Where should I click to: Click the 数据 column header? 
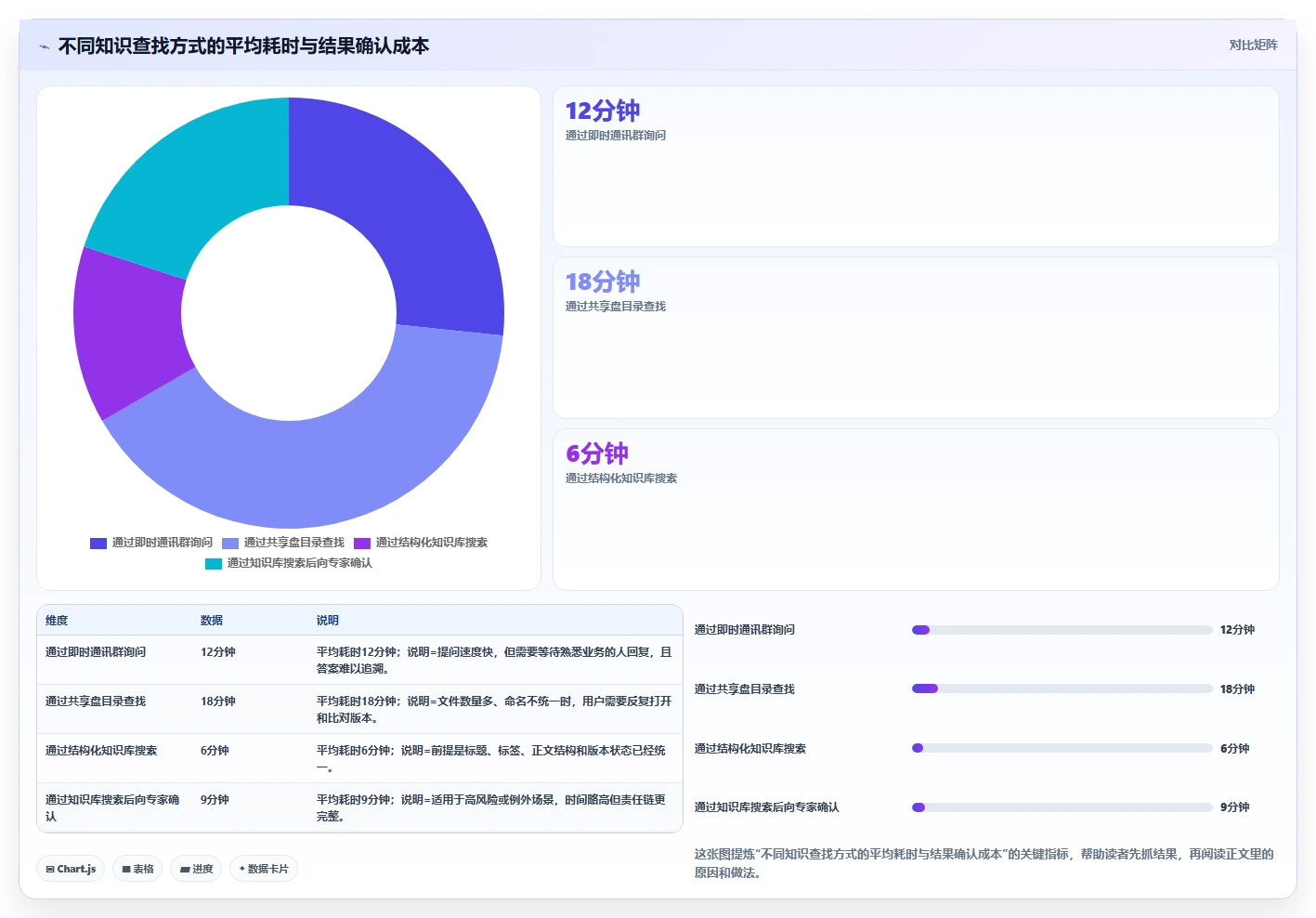tap(212, 621)
